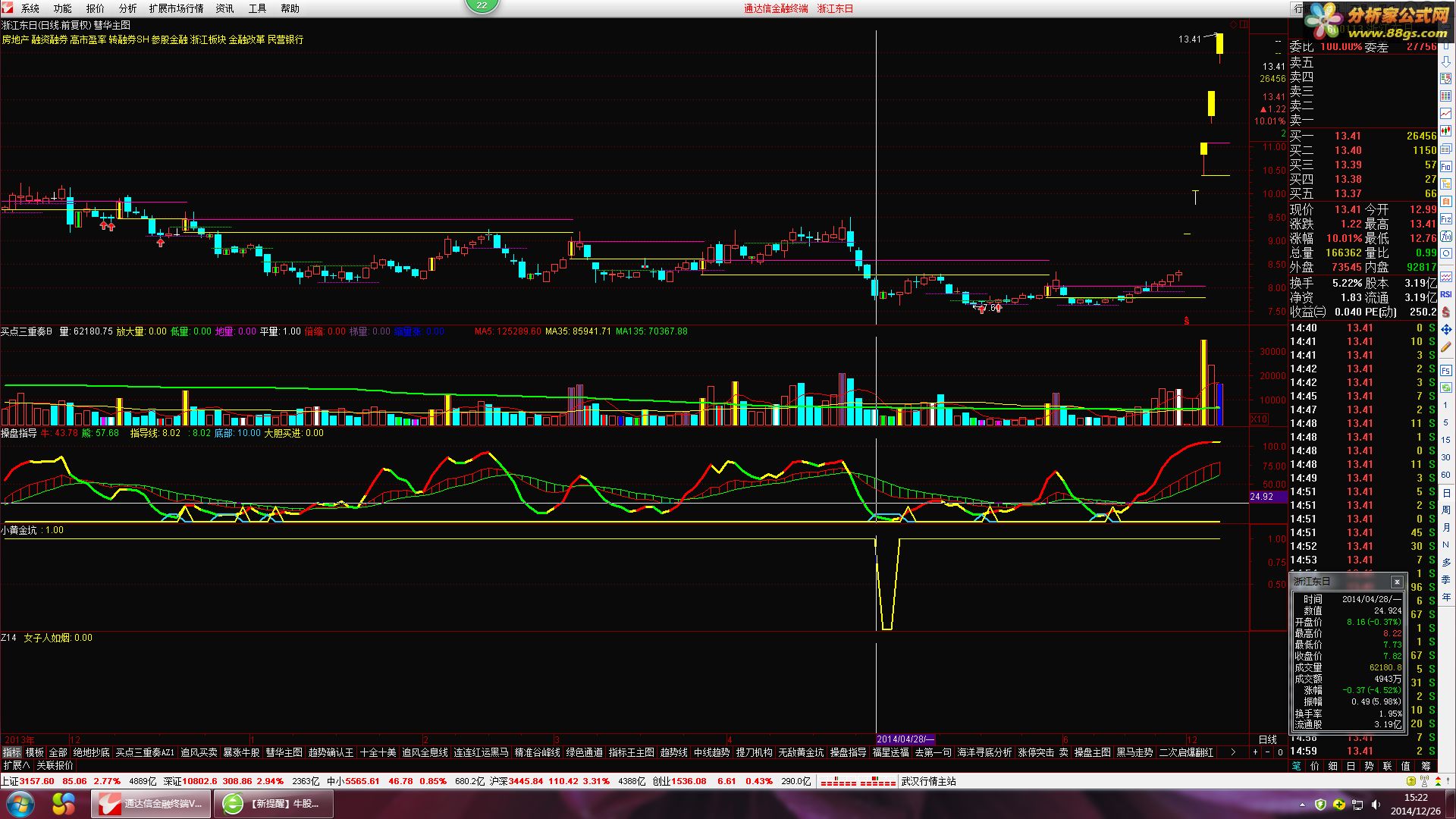
Task: Click the green refresh icon in sidebar
Action: (x=1446, y=388)
